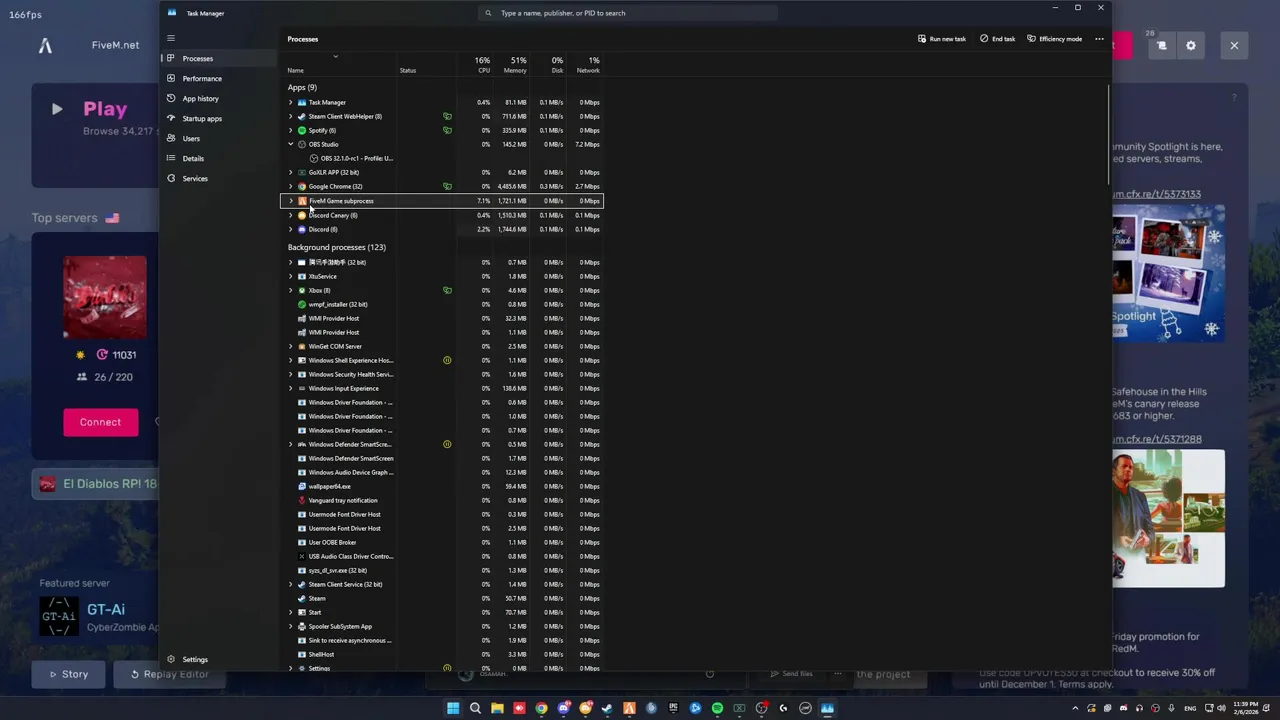Click suspended pause icon on Windows Shell Experience row
Image resolution: width=1280 pixels, height=720 pixels.
coord(447,360)
